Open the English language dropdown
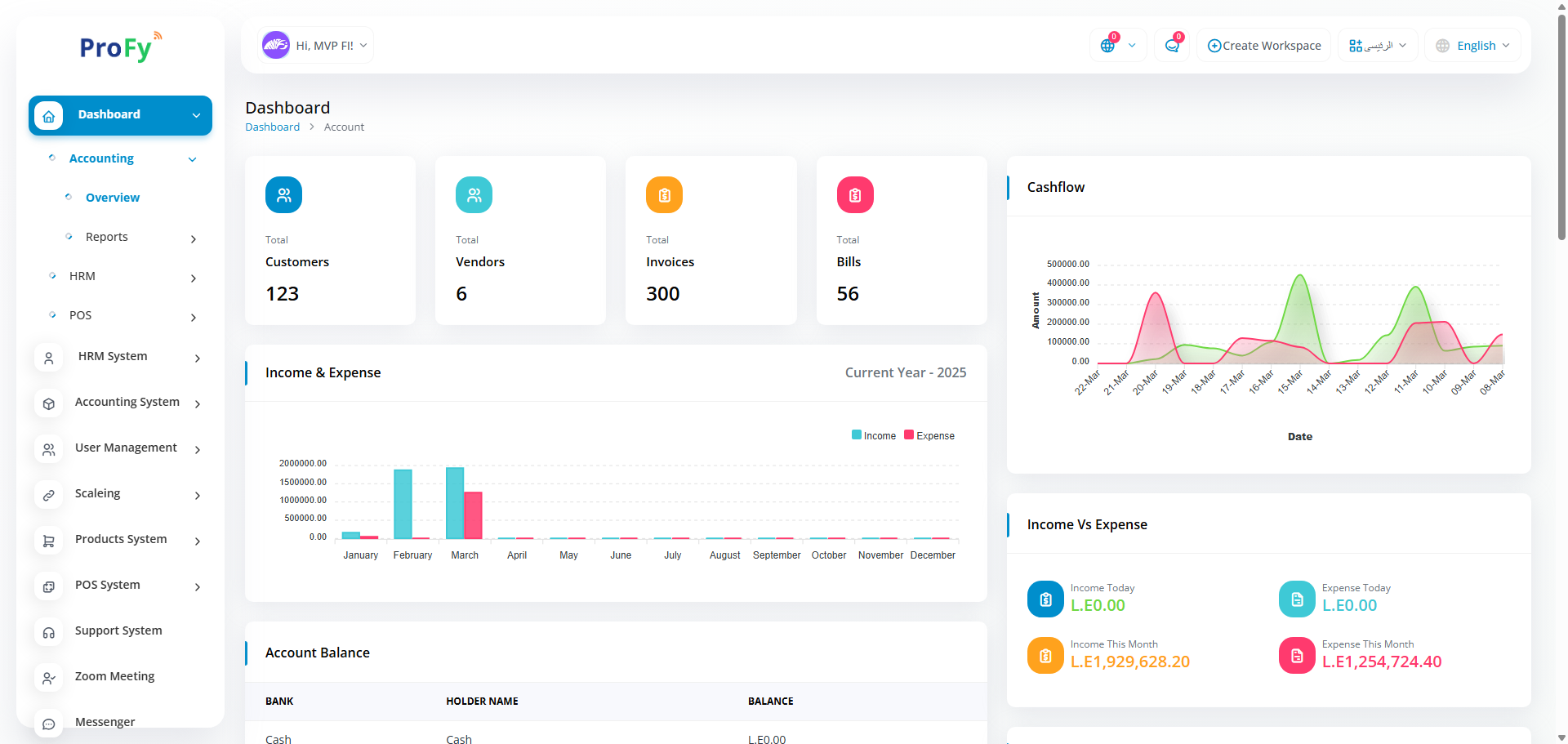1568x744 pixels. 1473,46
